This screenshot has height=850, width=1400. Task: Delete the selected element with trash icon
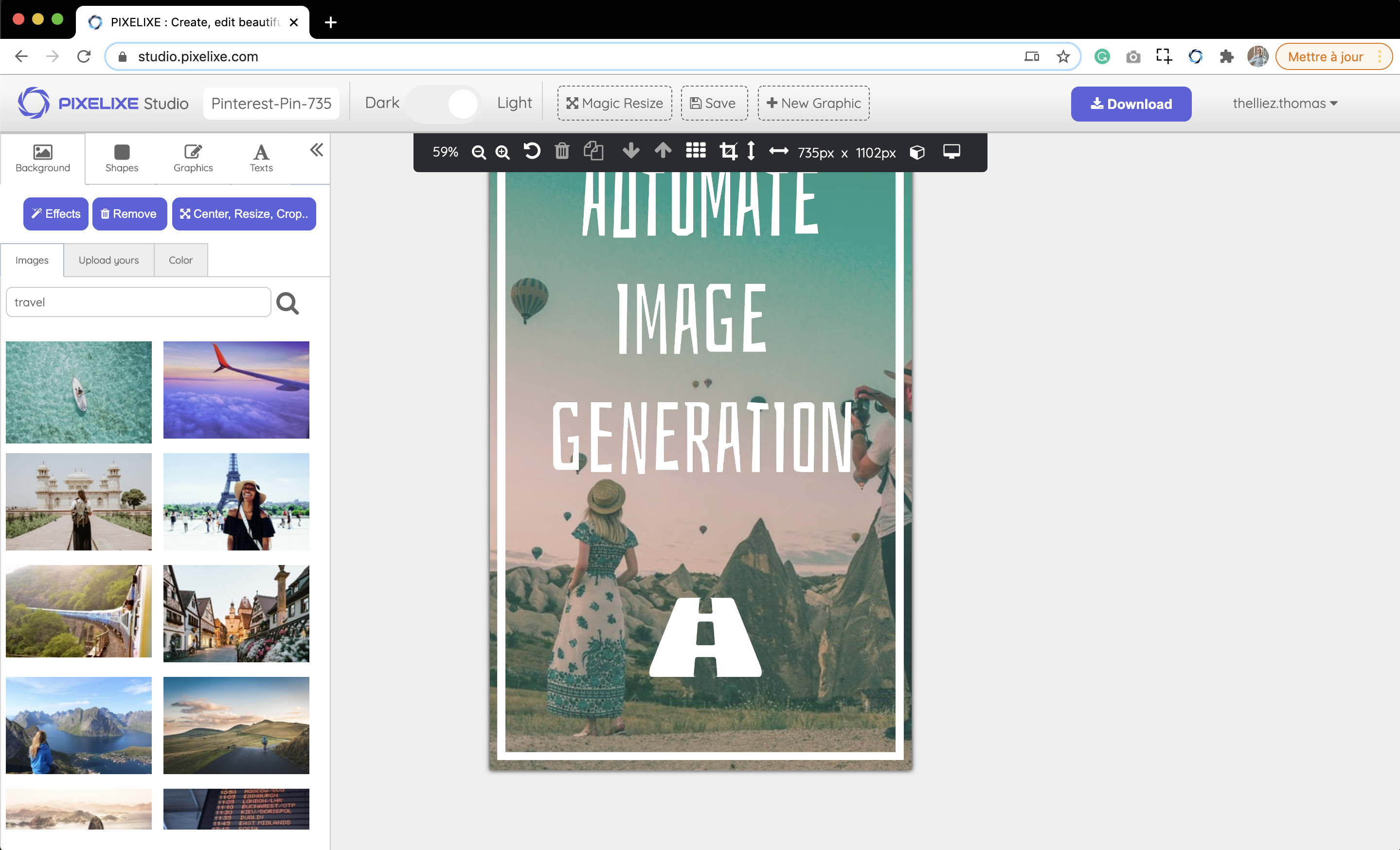[562, 152]
